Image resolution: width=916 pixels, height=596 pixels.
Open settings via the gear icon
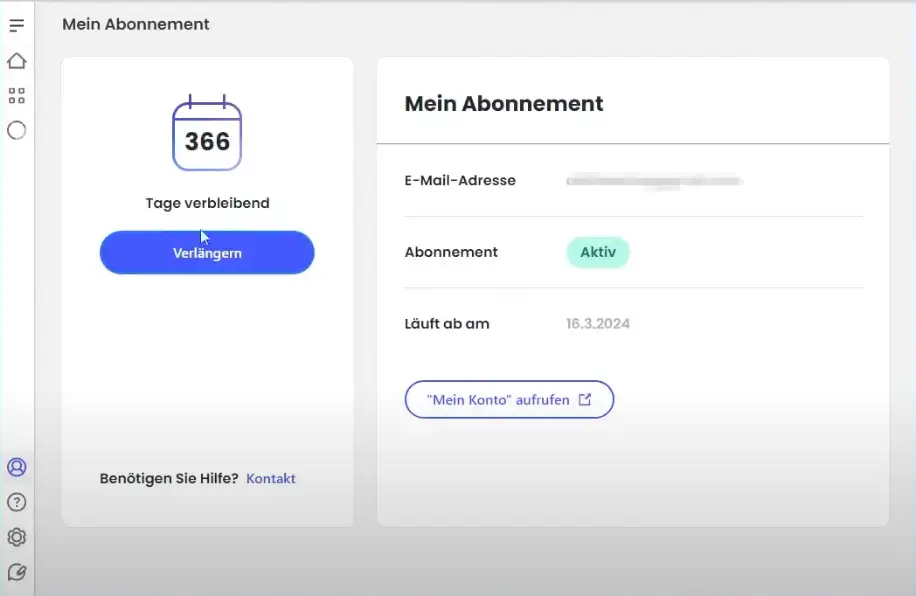click(x=16, y=537)
